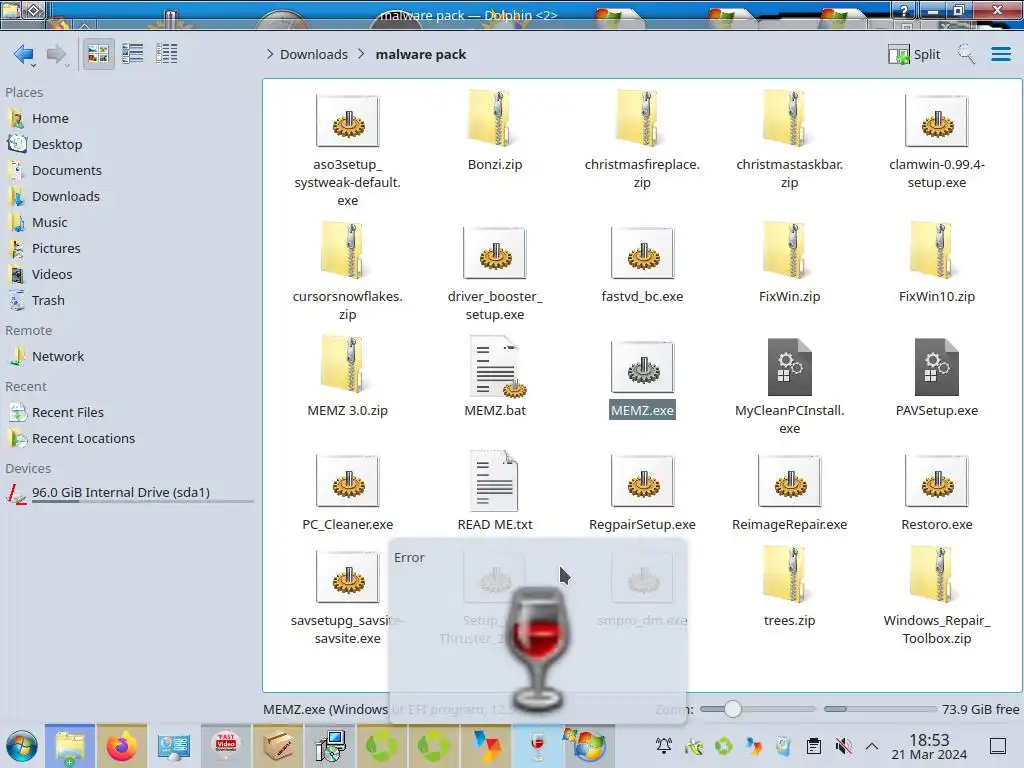Adjust the icon Zoom slider handle
Image resolution: width=1024 pixels, height=768 pixels.
[x=733, y=709]
